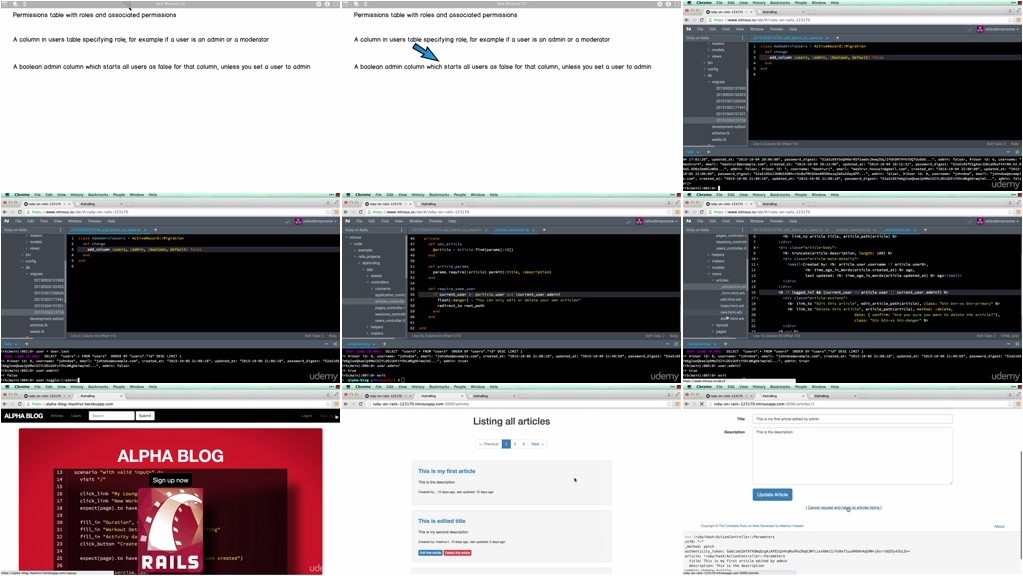Open the 'This is edited title' article link

tap(442, 521)
